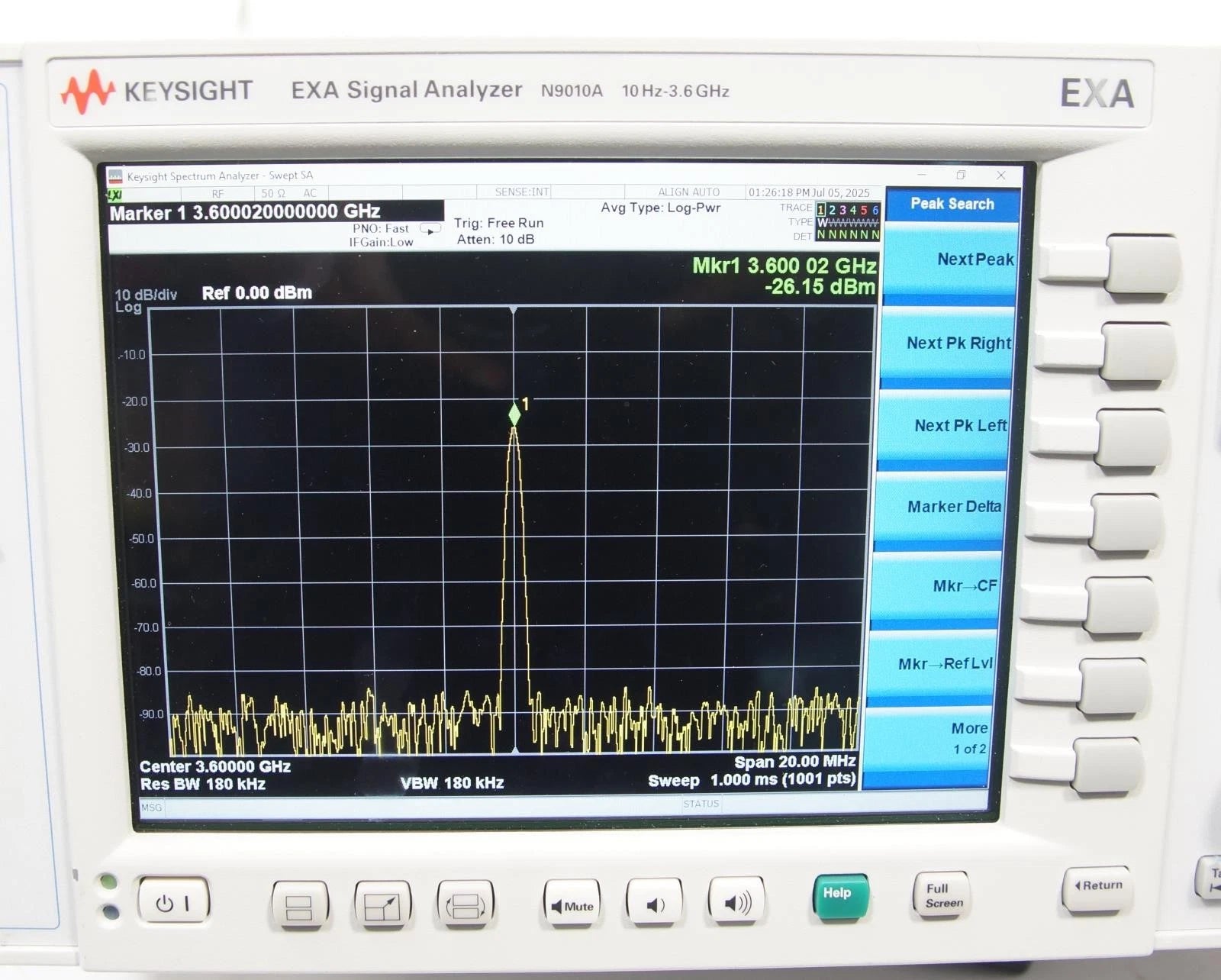Select trace 1 in the trace indicator

(821, 209)
